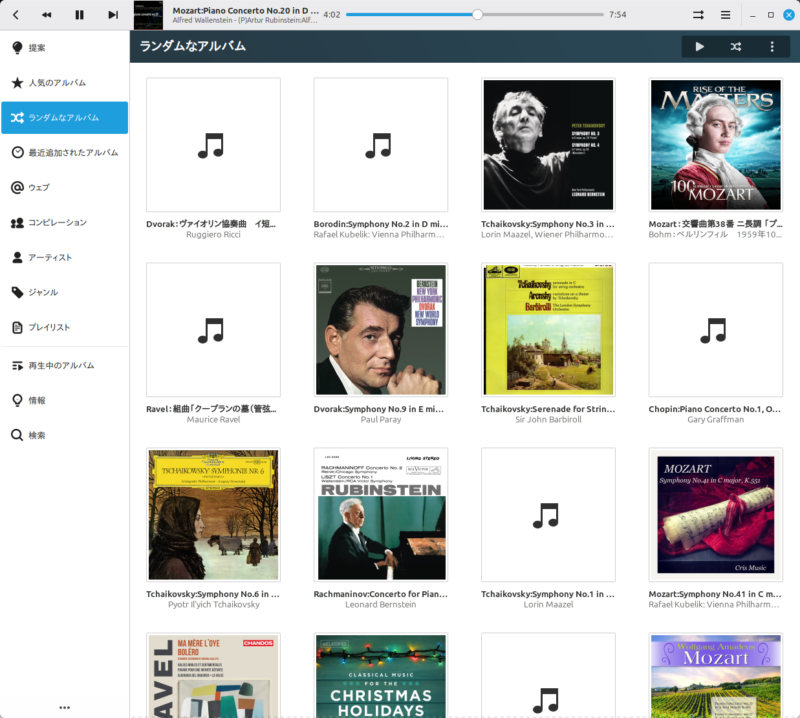Open the hamburger application menu
The image size is (800, 718).
(725, 15)
